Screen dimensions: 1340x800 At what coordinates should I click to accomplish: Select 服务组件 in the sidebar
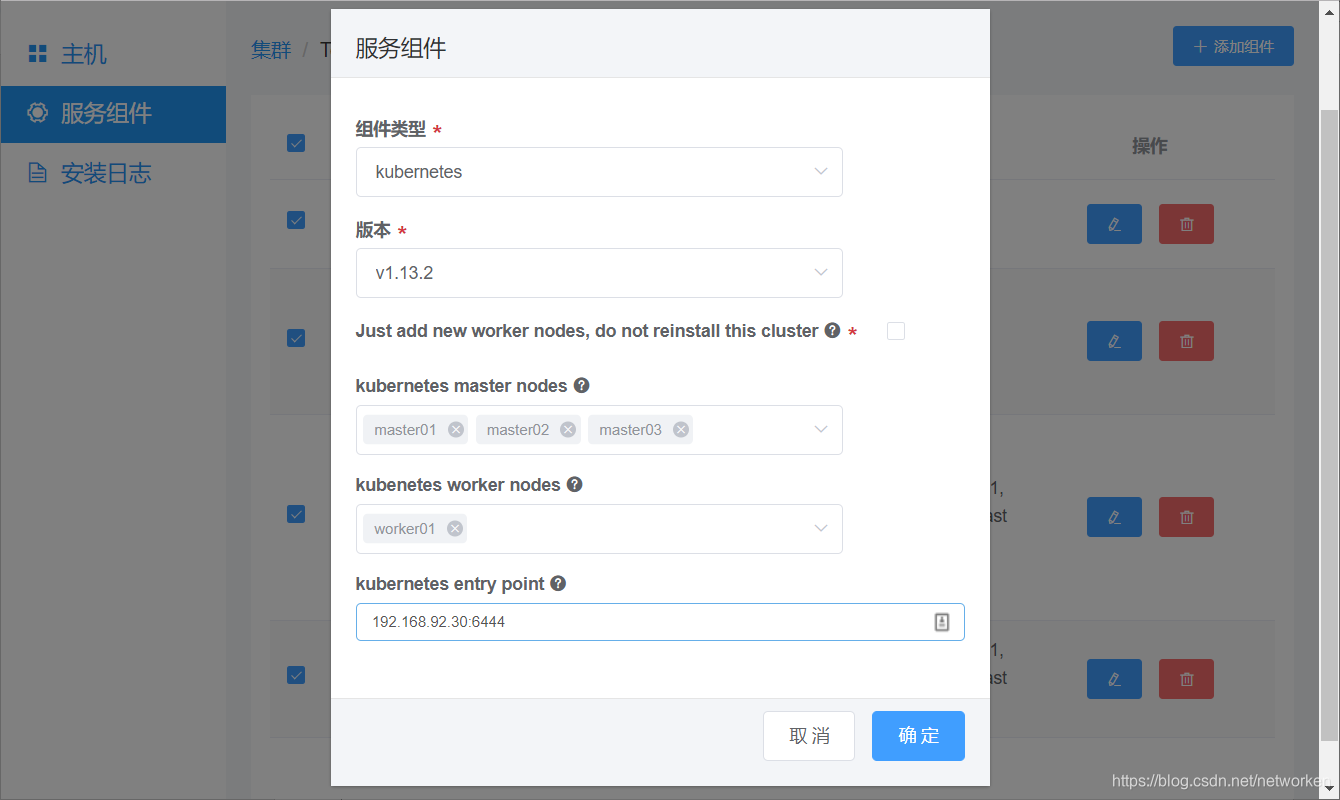pos(113,114)
